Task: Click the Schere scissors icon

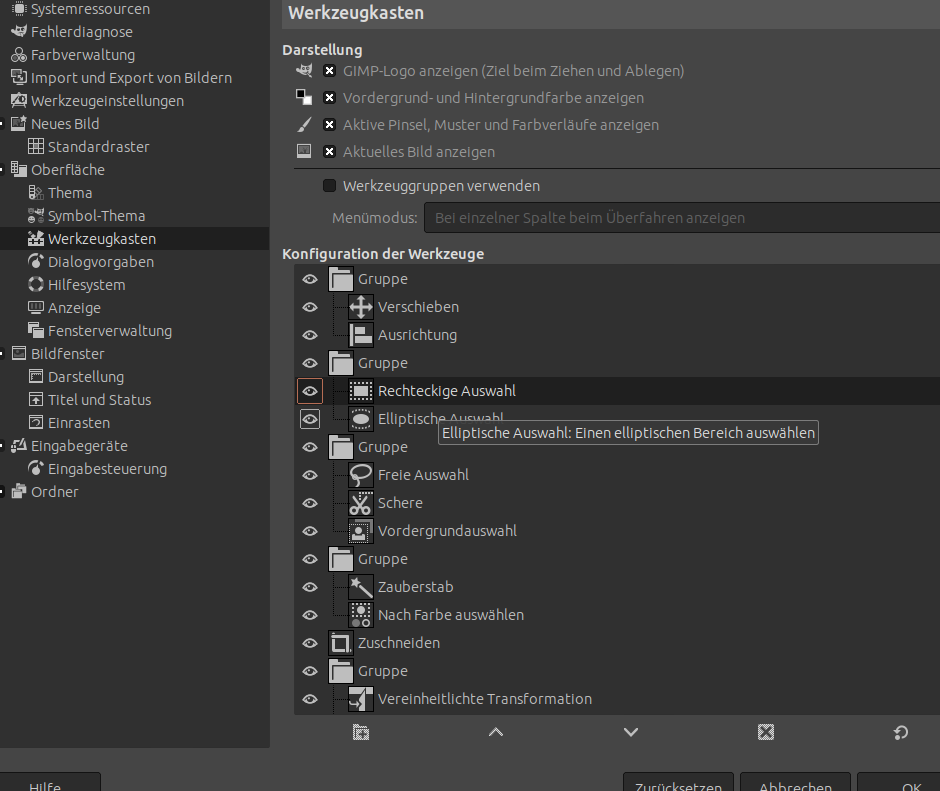Action: [360, 503]
